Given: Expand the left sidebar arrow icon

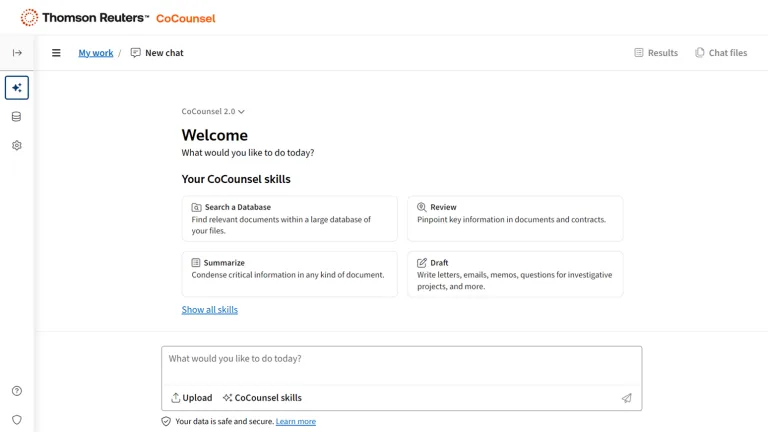Looking at the screenshot, I should pyautogui.click(x=17, y=53).
